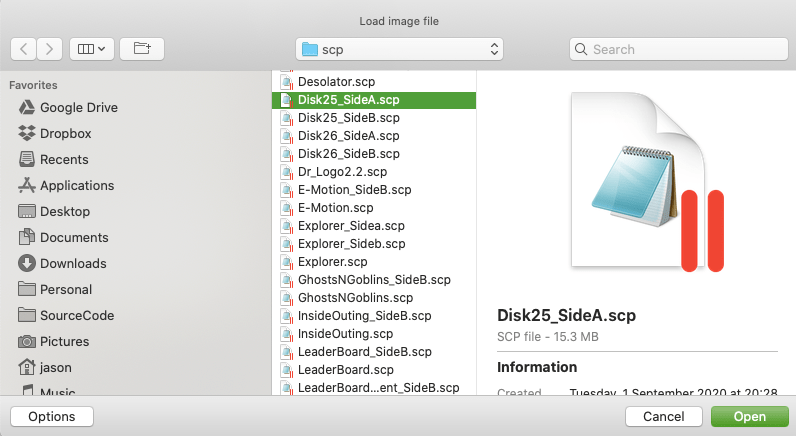Select Desktop in Favorites sidebar
This screenshot has height=436, width=796.
[x=65, y=212]
